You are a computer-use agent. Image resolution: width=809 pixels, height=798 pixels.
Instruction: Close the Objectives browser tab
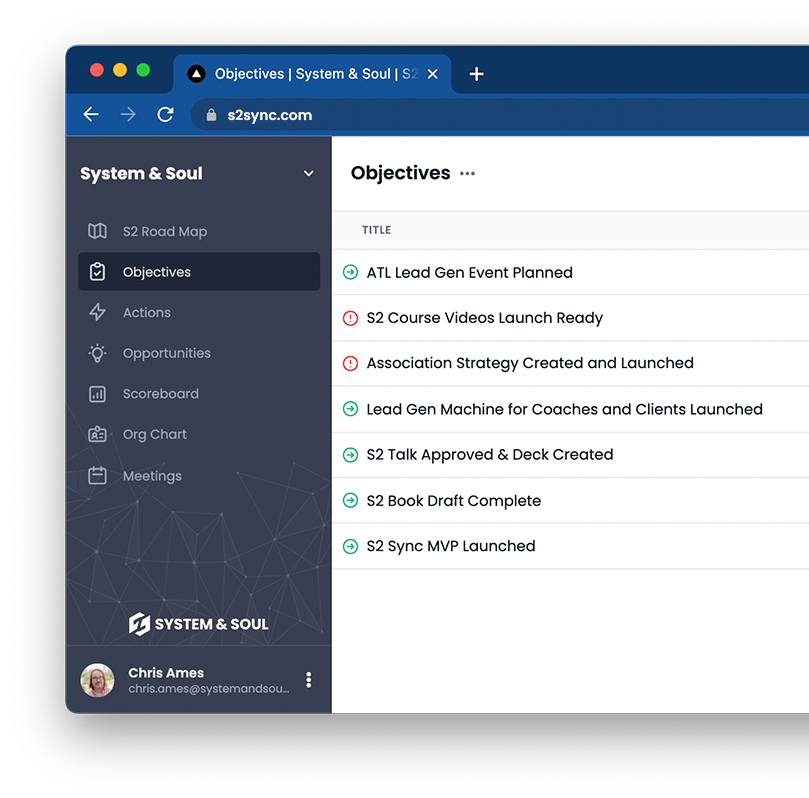point(432,74)
